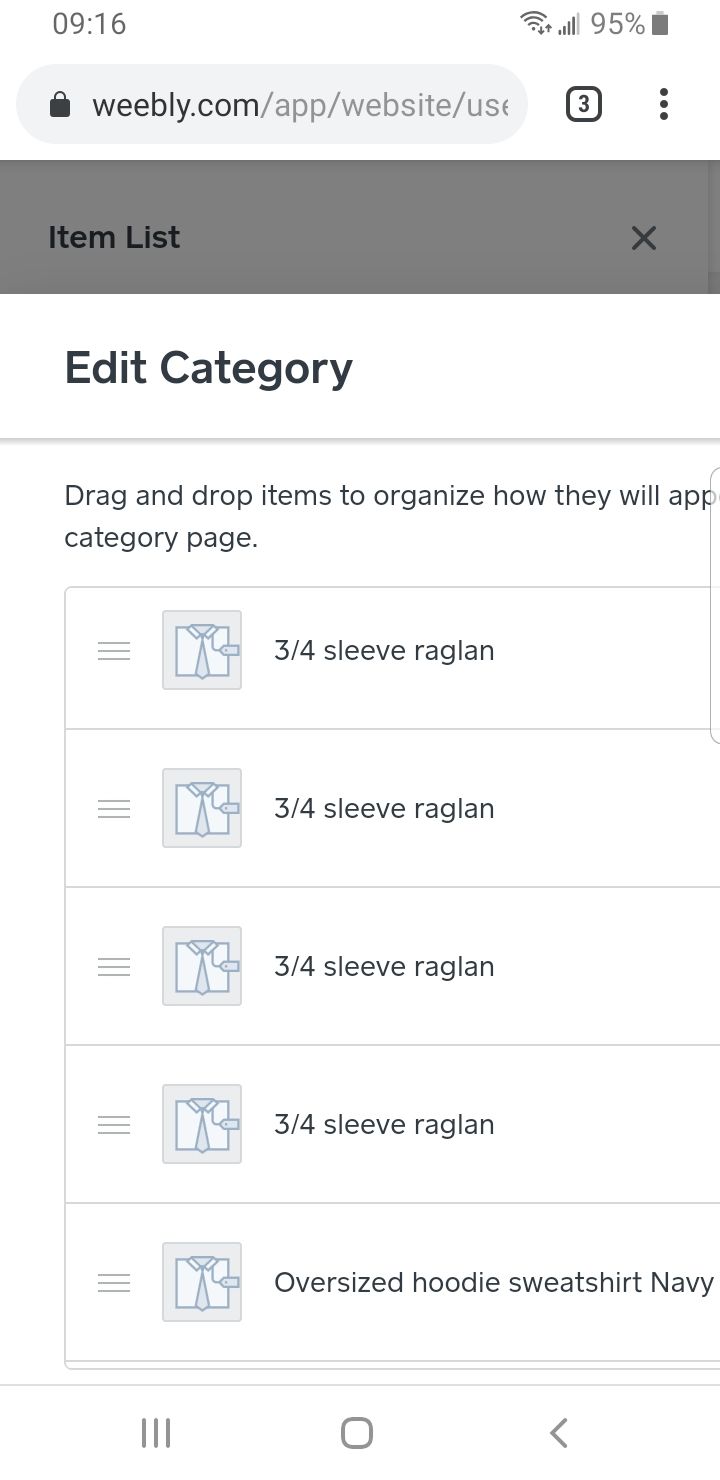Tap the Recents navigation key
The height and width of the screenshot is (1480, 720).
click(x=156, y=1431)
